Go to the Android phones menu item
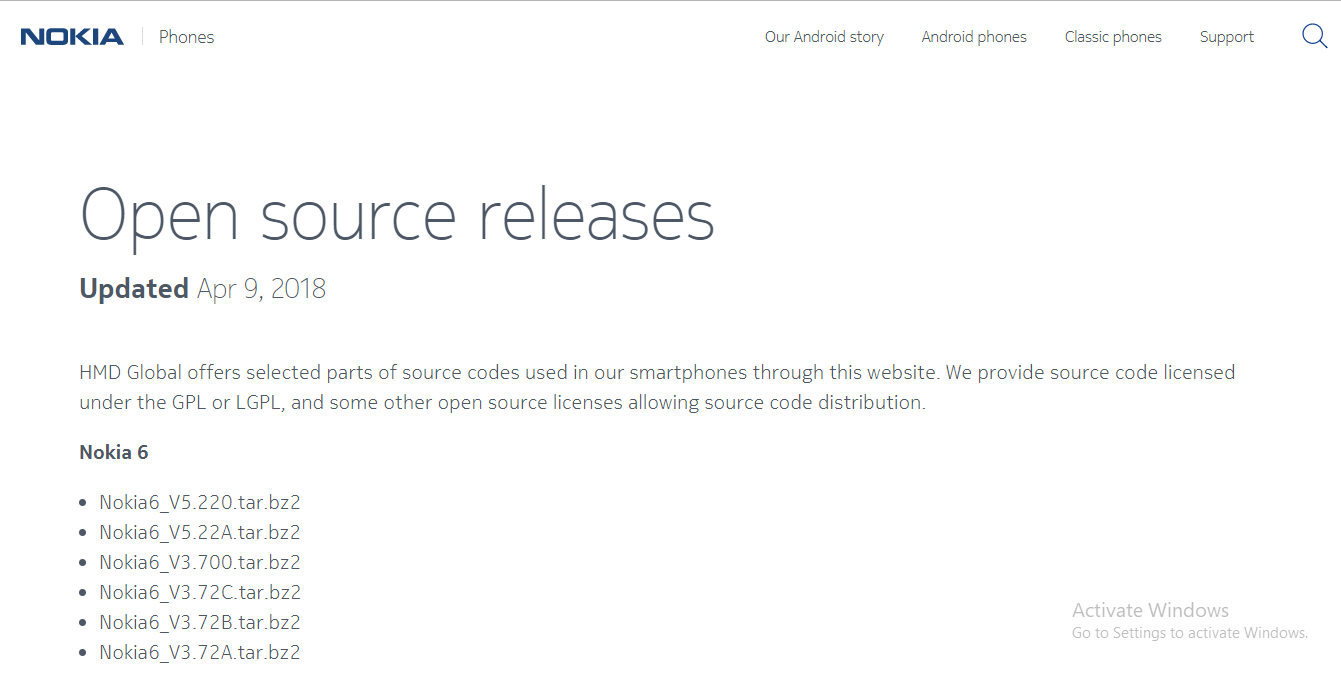1341x674 pixels. click(x=974, y=37)
